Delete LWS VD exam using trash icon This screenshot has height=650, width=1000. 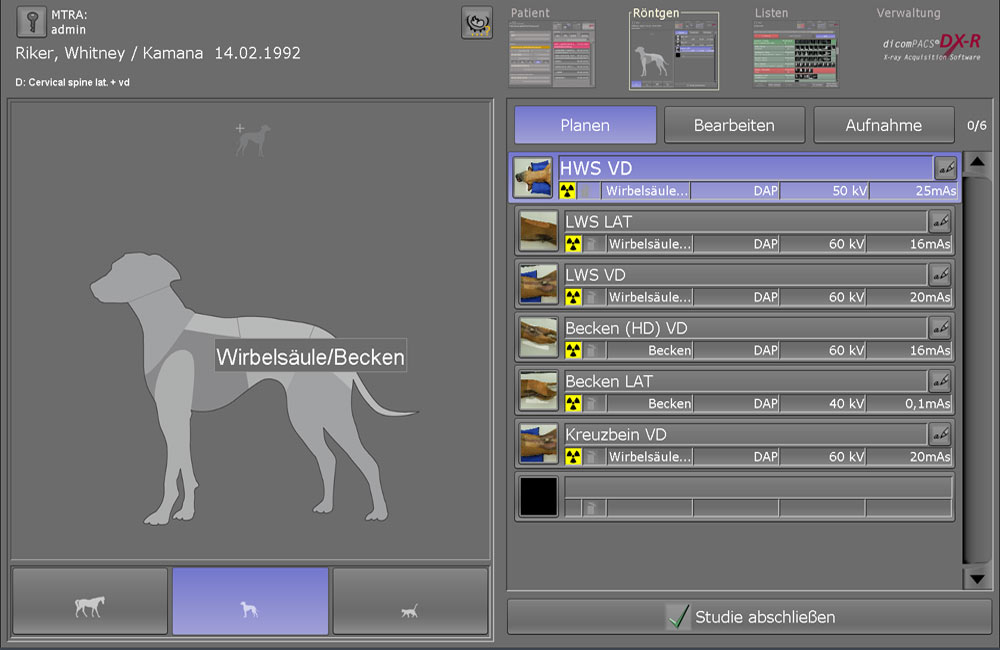593,297
